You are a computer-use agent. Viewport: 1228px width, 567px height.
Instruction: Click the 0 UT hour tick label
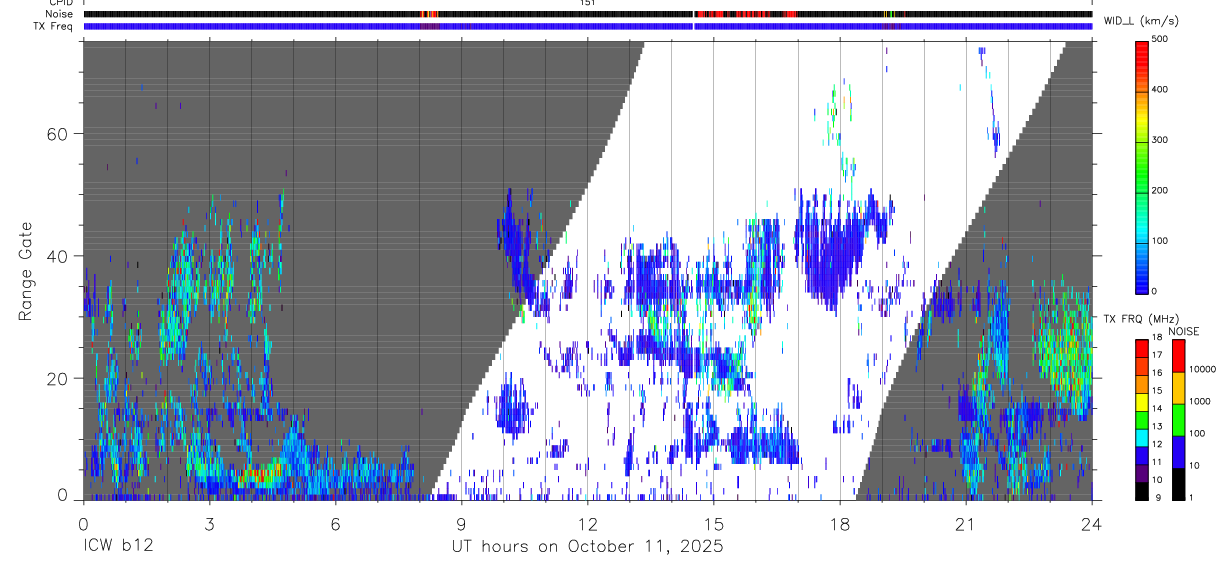click(x=83, y=523)
